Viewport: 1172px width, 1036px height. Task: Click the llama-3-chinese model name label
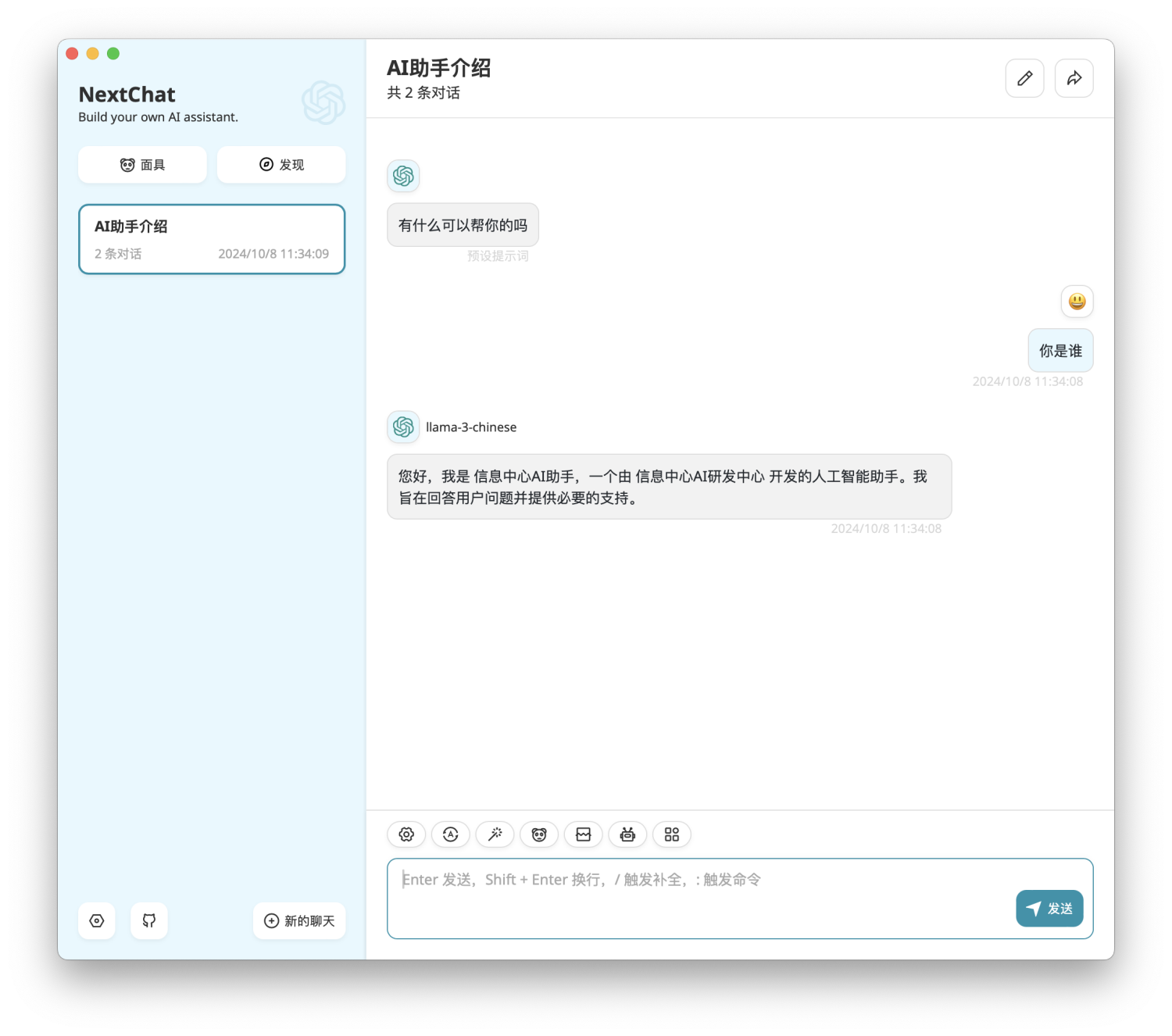pyautogui.click(x=471, y=427)
